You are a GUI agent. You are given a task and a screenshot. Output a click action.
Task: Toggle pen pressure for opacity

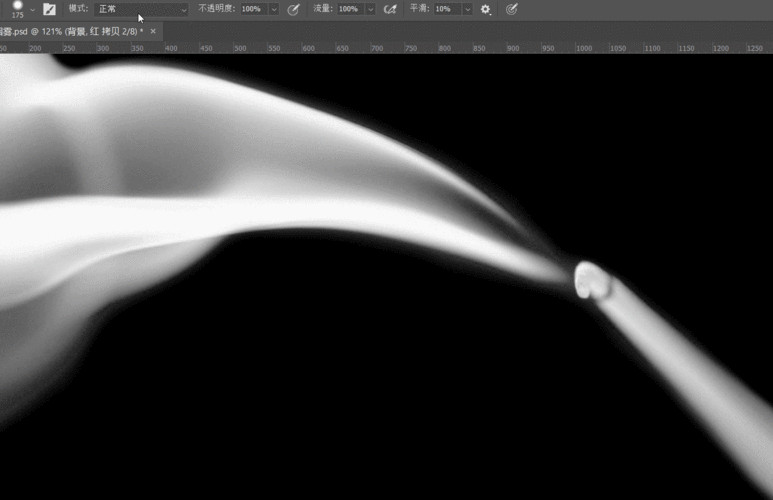[x=293, y=9]
